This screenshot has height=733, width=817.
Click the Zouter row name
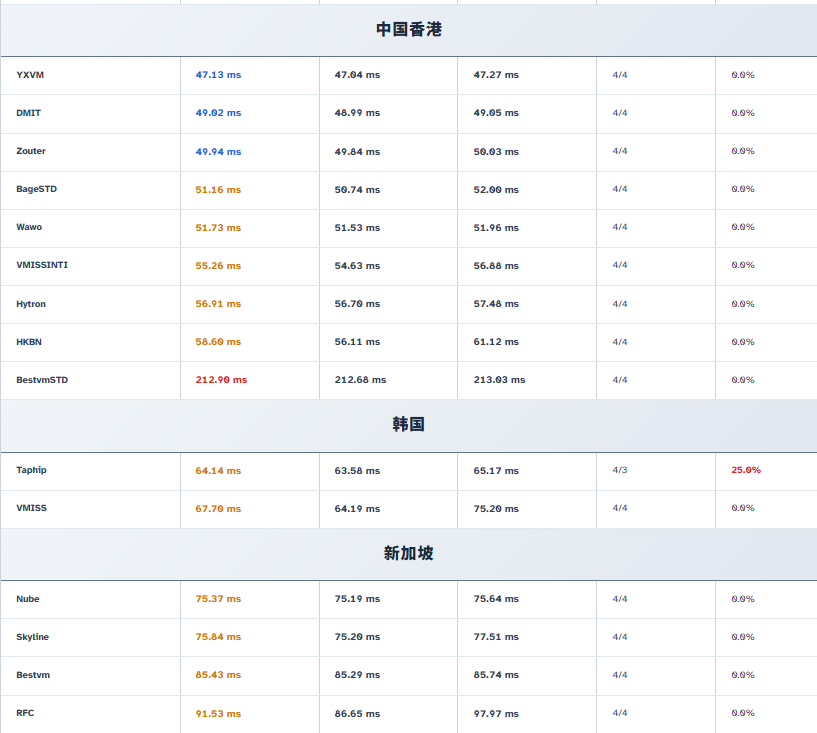coord(31,151)
